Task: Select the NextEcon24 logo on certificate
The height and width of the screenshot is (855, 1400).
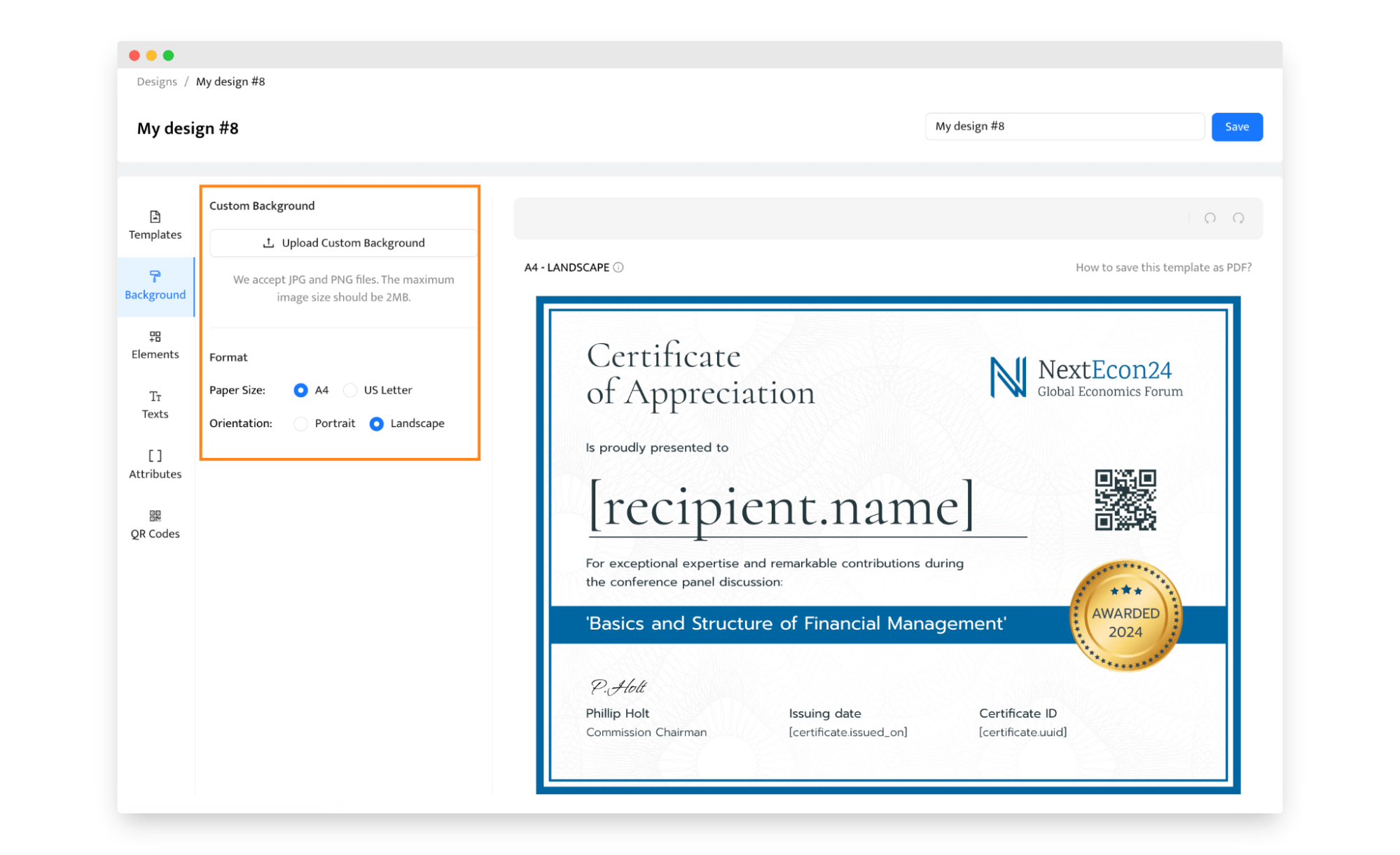Action: coord(1086,377)
